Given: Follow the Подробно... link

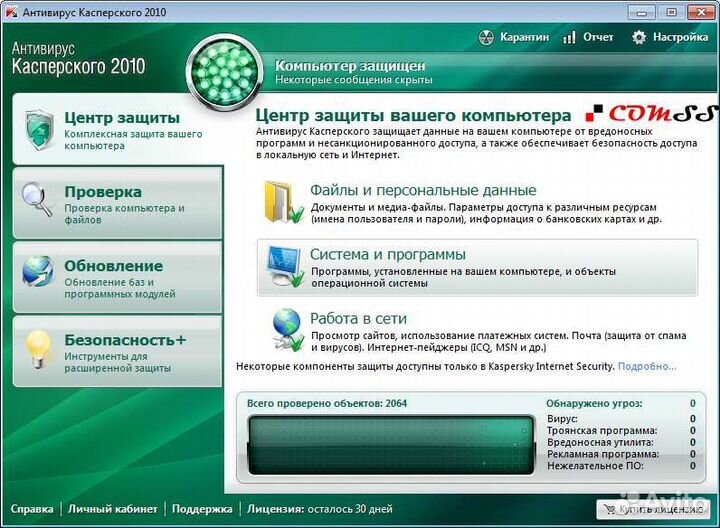Looking at the screenshot, I should coord(647,366).
